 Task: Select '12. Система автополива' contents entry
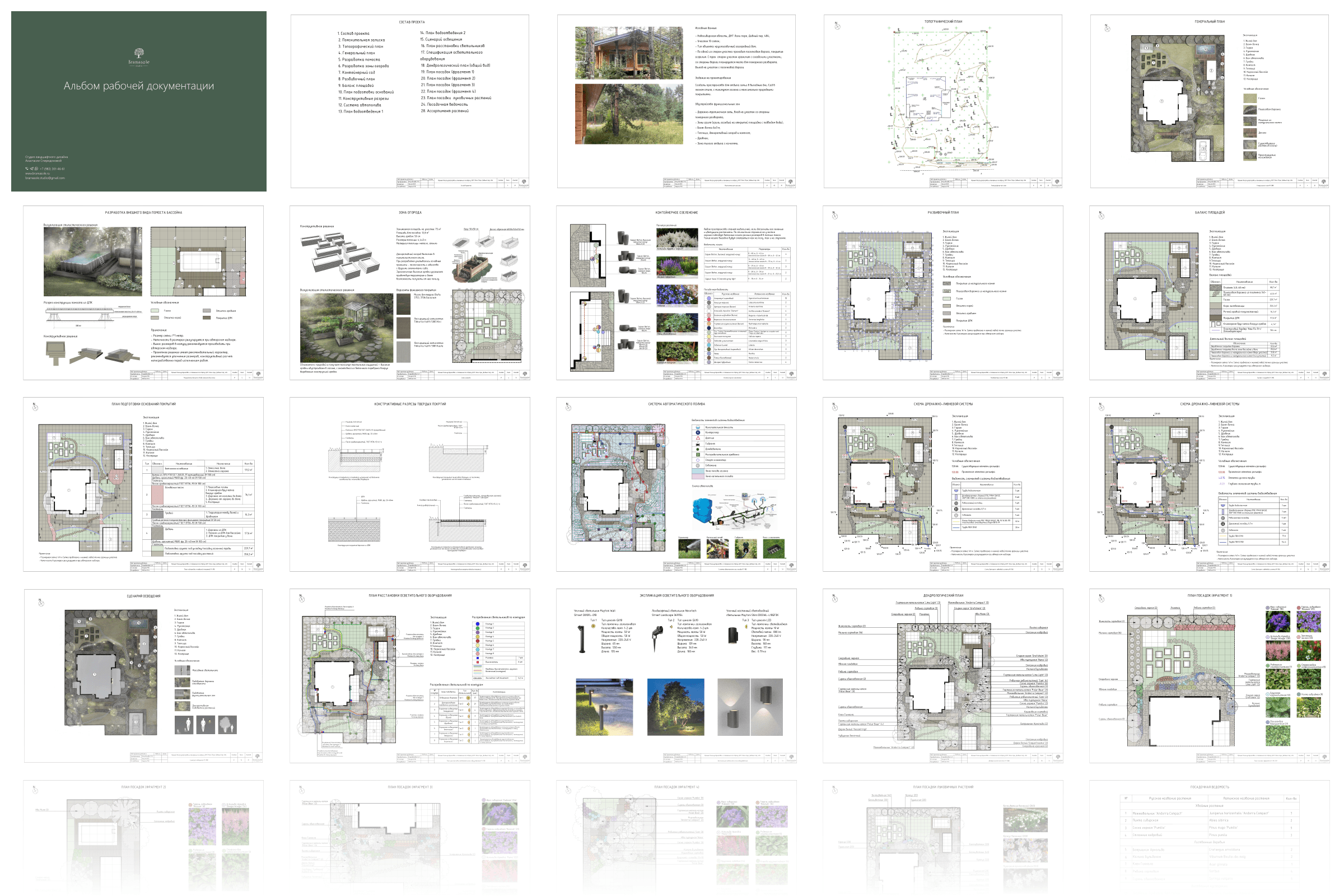tap(359, 105)
